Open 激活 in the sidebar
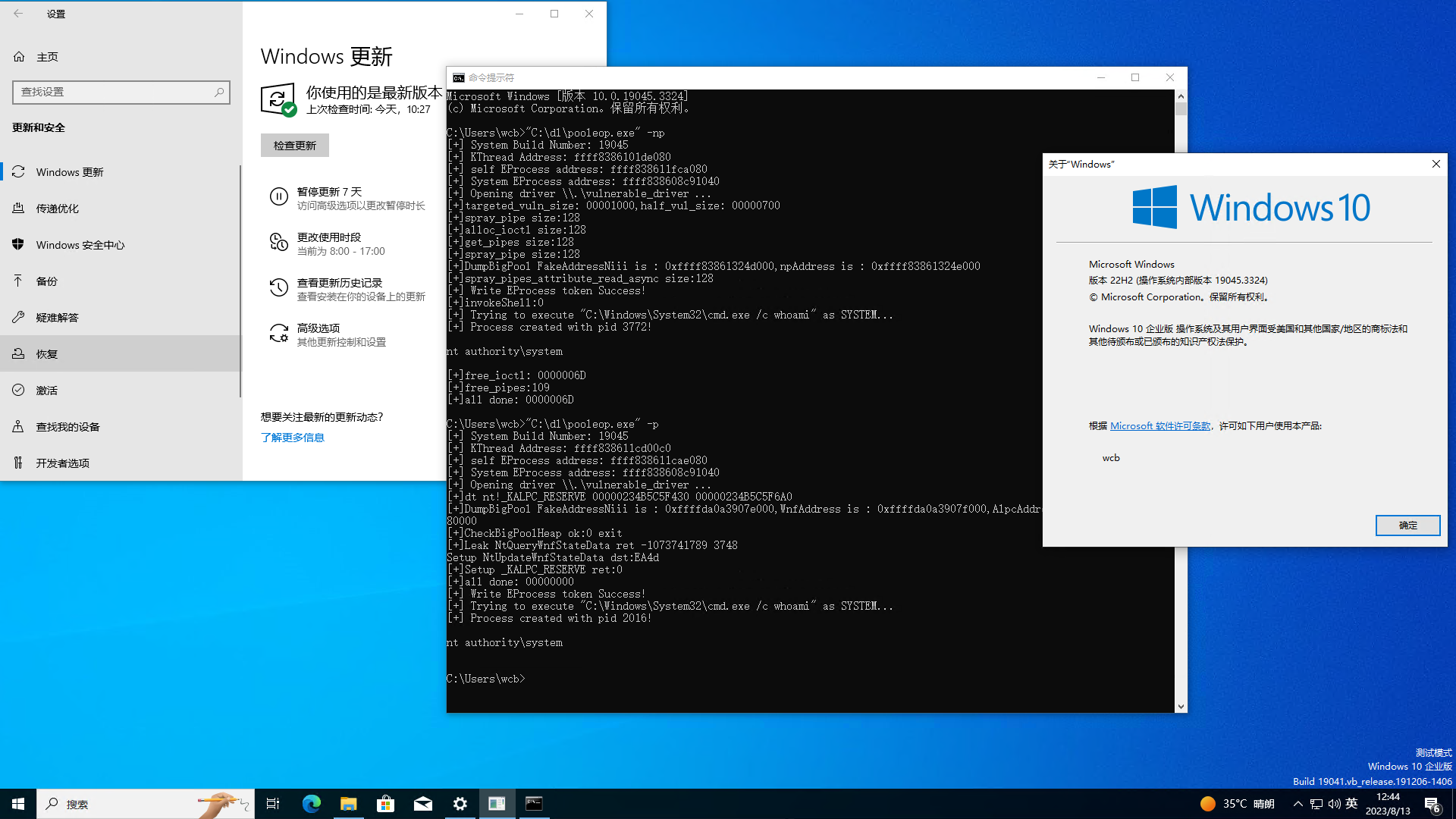The height and width of the screenshot is (819, 1456). pos(121,391)
